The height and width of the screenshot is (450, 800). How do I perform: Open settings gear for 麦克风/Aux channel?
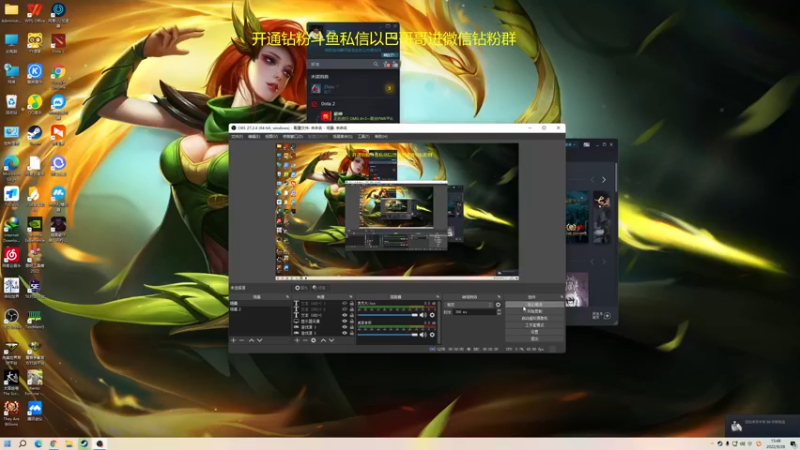(x=432, y=315)
